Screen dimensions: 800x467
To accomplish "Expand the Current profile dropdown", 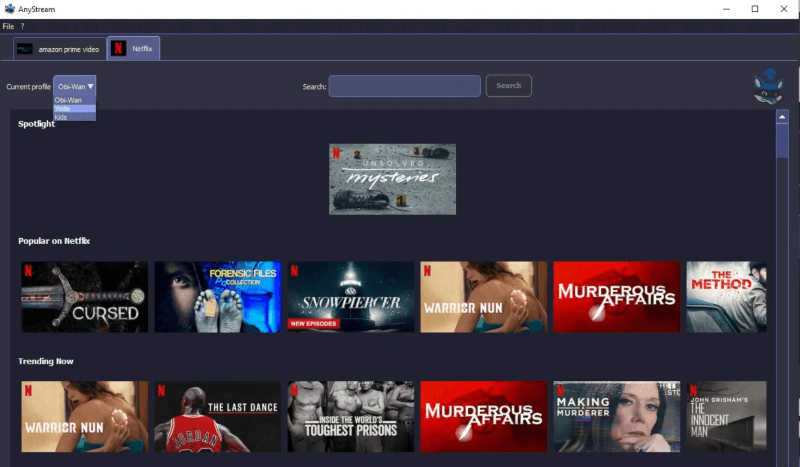I will (x=75, y=86).
